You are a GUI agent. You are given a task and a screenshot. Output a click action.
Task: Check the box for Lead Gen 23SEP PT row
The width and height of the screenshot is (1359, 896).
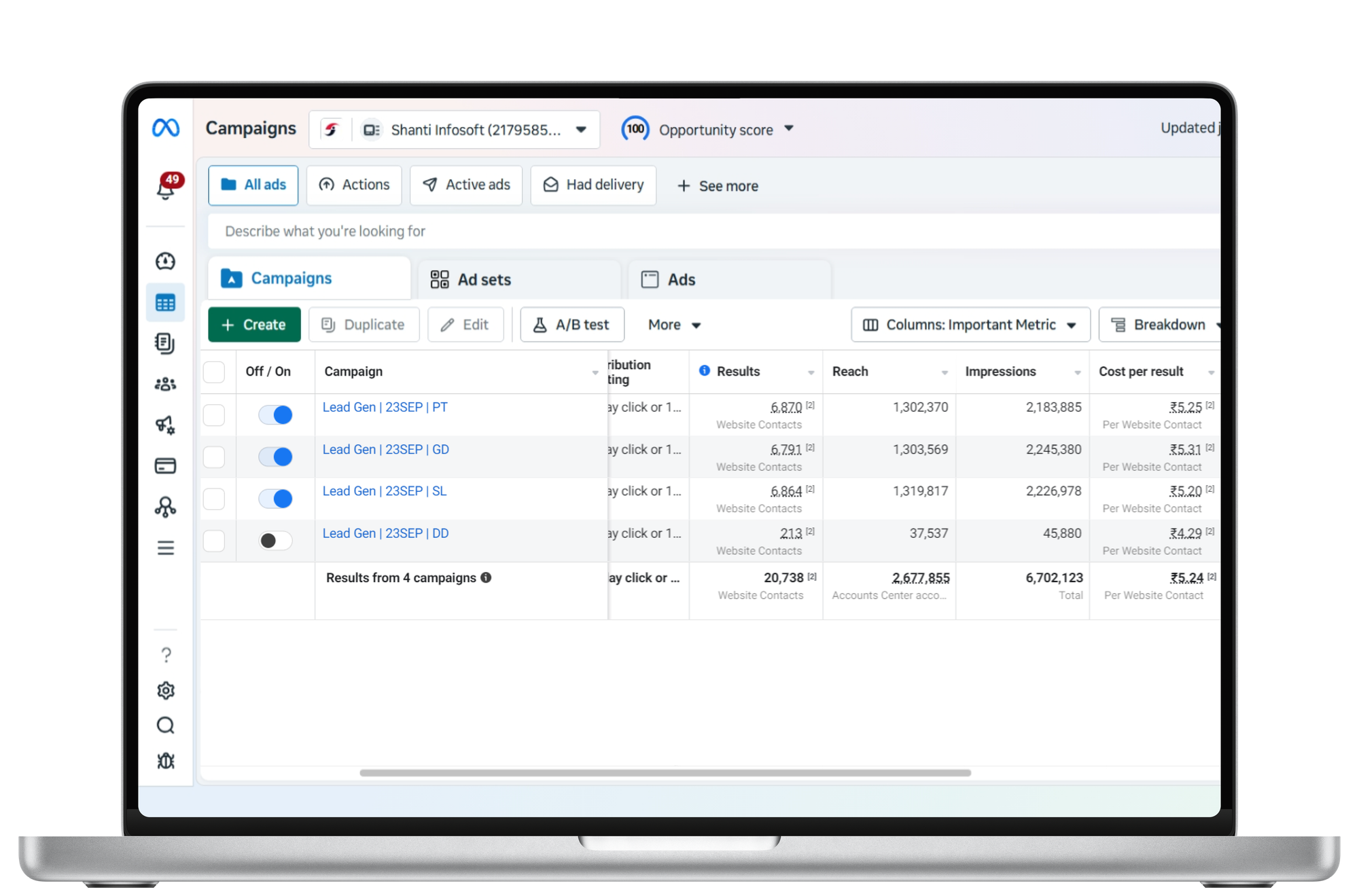[214, 414]
